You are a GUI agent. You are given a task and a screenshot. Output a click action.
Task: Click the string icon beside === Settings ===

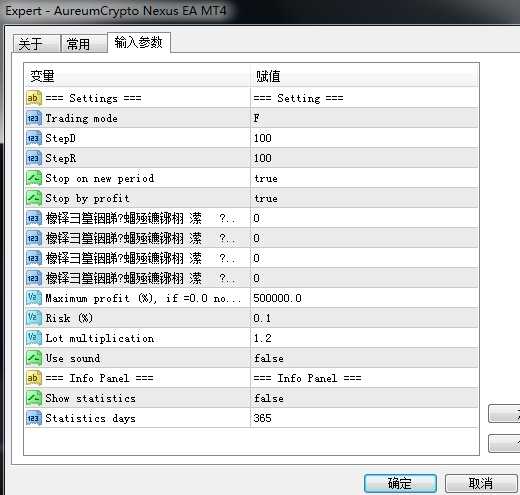(34, 98)
